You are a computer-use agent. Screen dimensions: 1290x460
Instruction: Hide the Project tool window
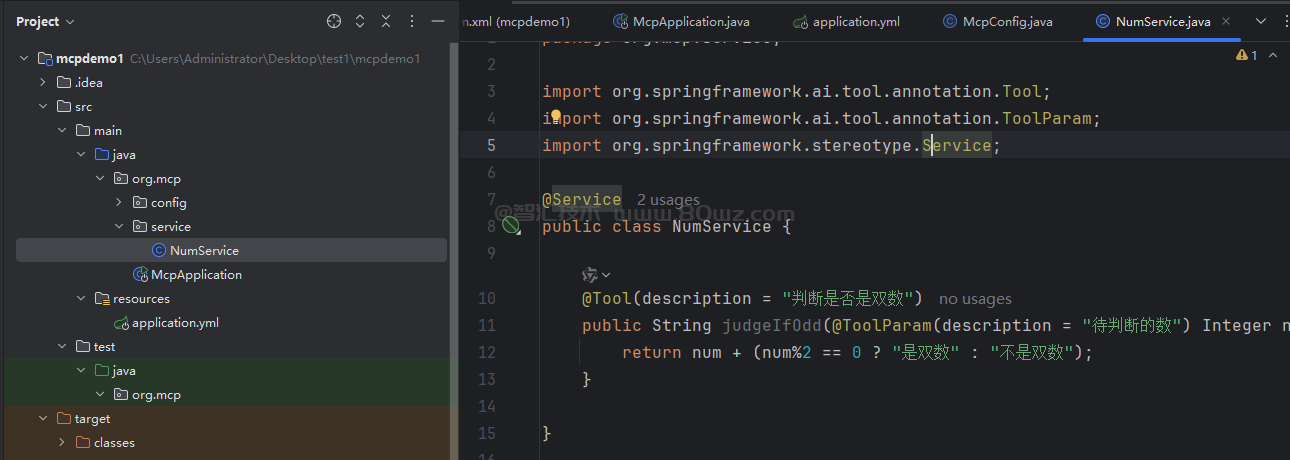pyautogui.click(x=437, y=21)
